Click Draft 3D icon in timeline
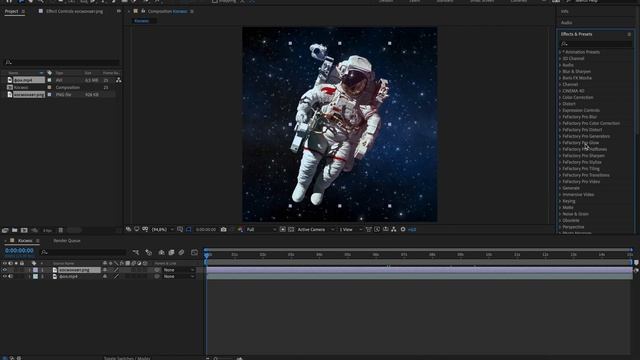Screen dimensions: 640x360 149,253
